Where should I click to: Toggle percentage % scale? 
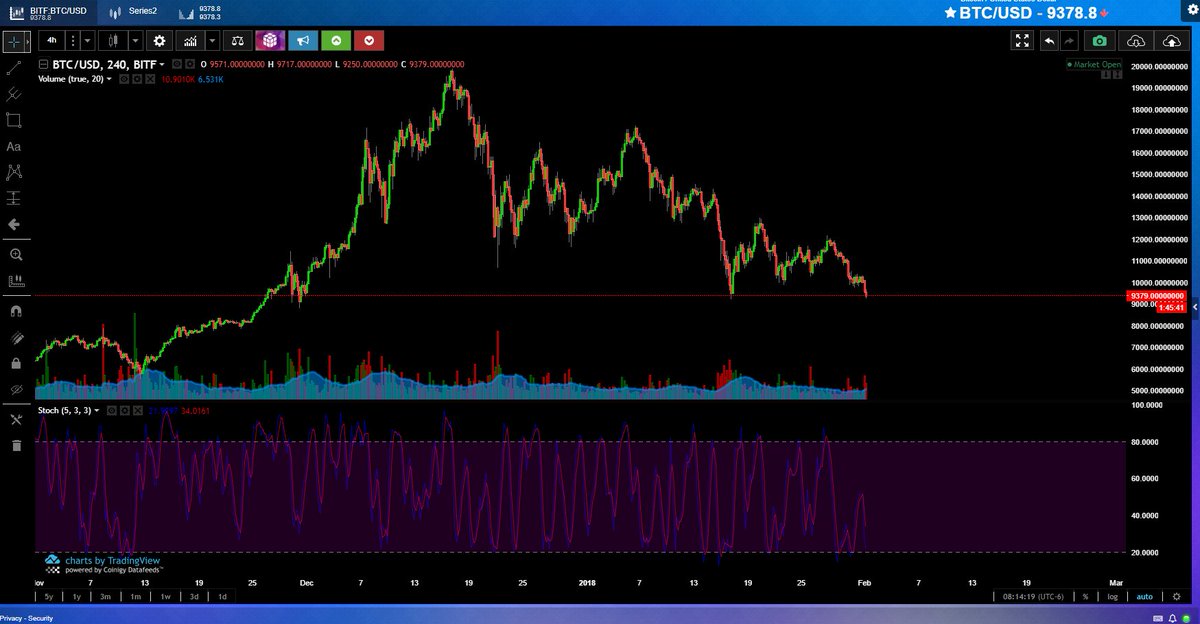pos(1085,597)
